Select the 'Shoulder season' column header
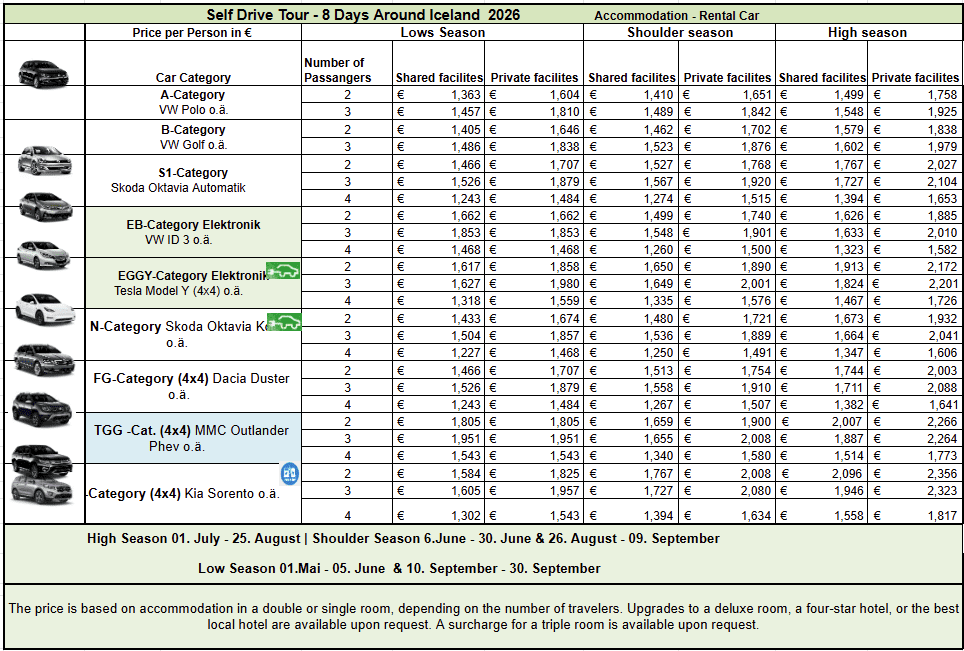964x651 pixels. (680, 32)
